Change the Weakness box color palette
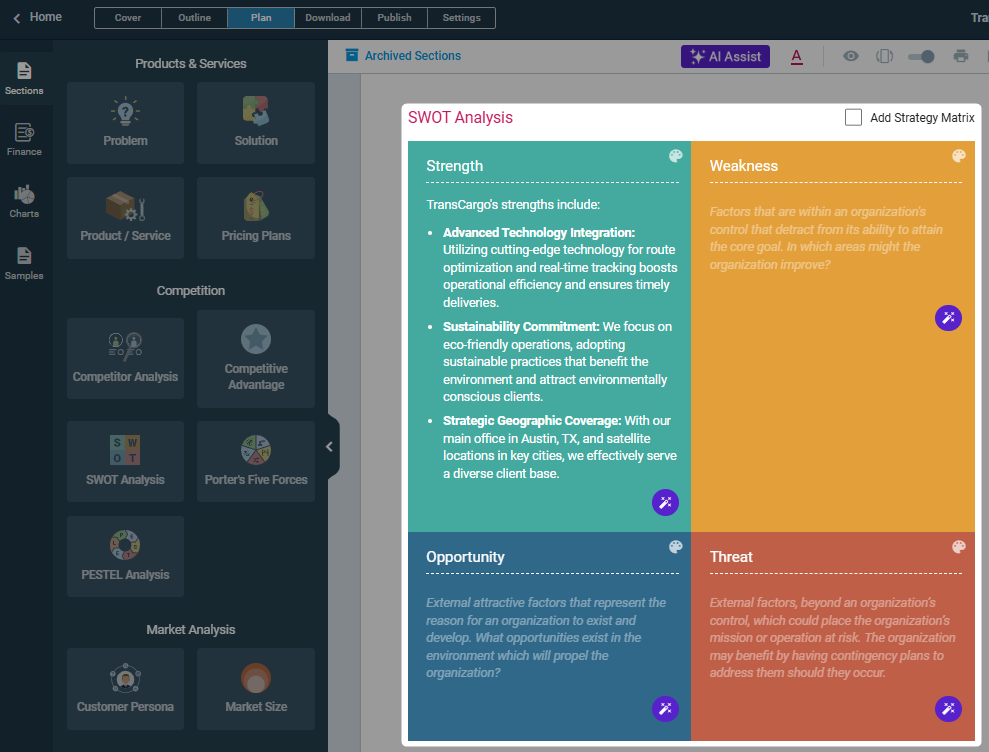Viewport: 989px width, 752px height. [x=959, y=156]
